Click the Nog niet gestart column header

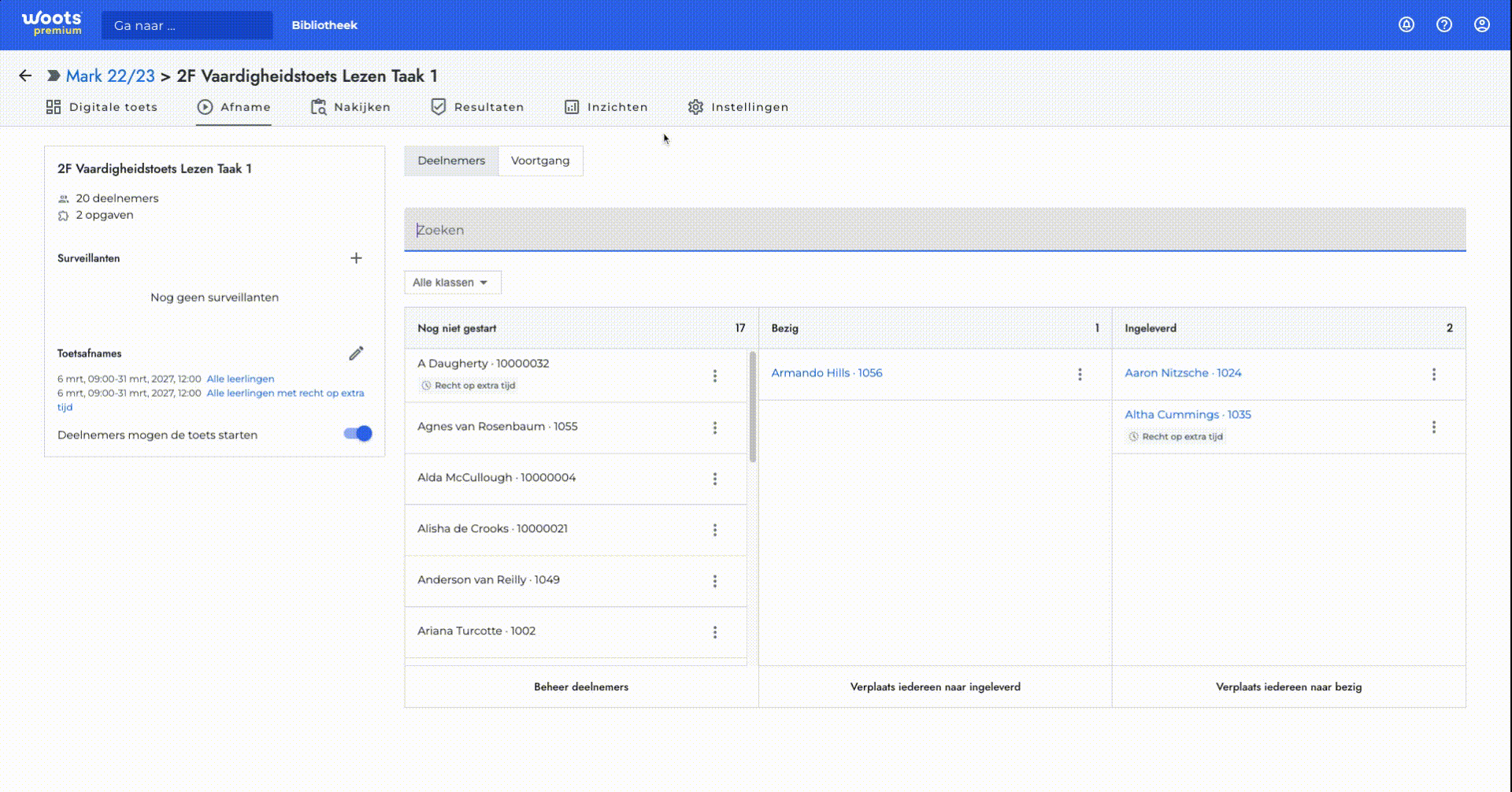coord(581,328)
